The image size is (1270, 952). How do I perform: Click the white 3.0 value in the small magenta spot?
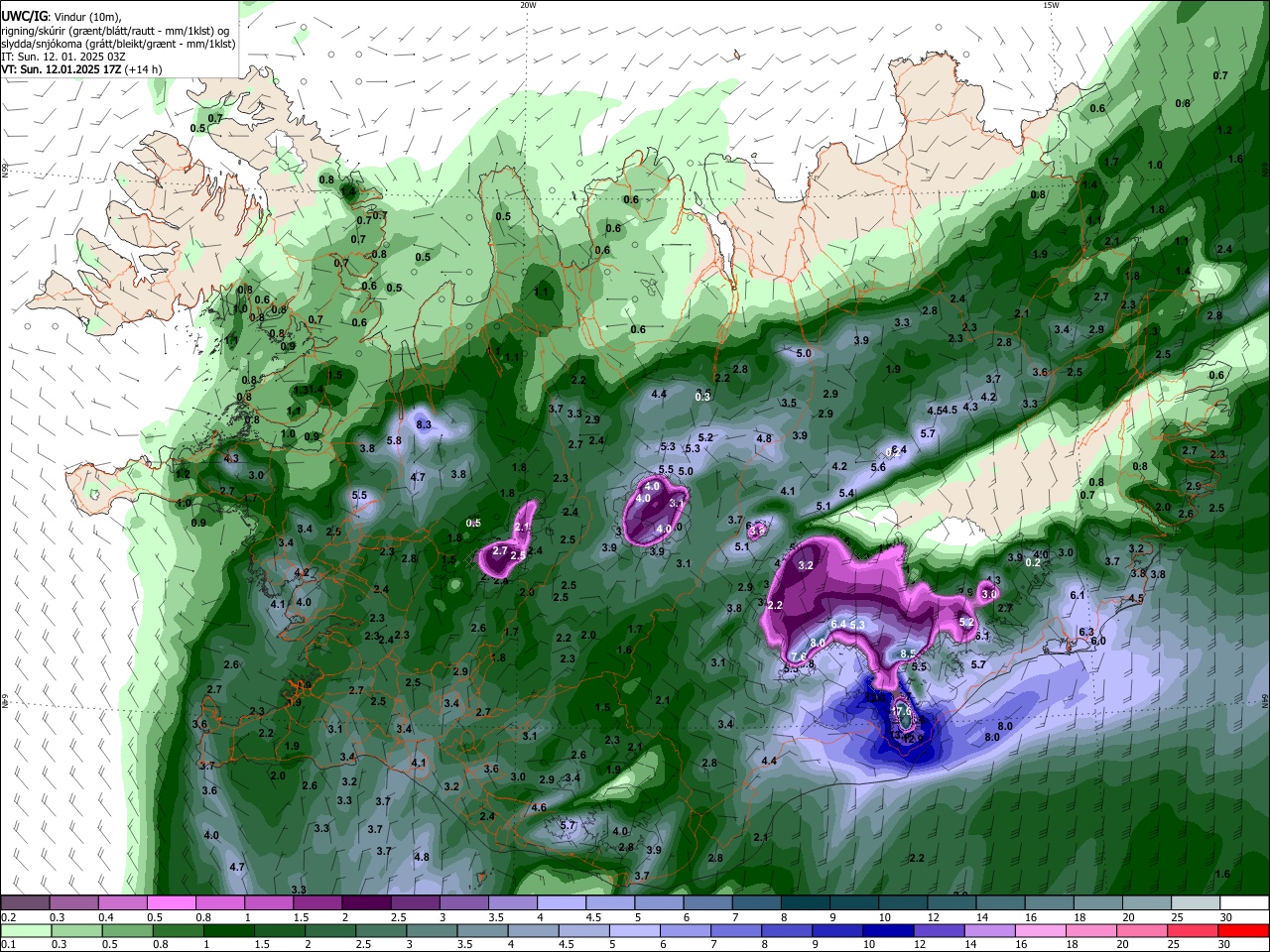click(x=989, y=593)
